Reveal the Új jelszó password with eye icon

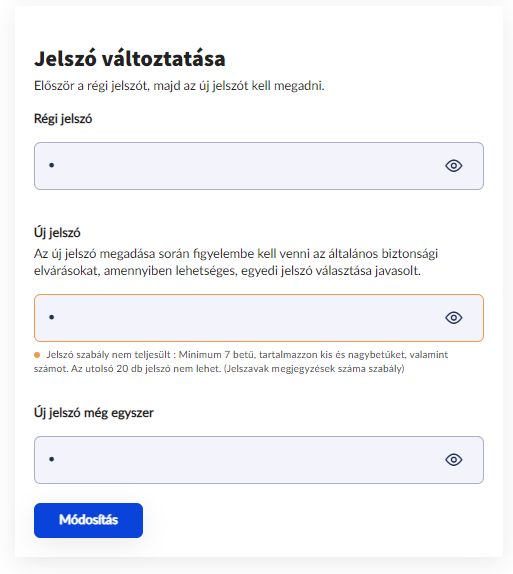(x=454, y=318)
